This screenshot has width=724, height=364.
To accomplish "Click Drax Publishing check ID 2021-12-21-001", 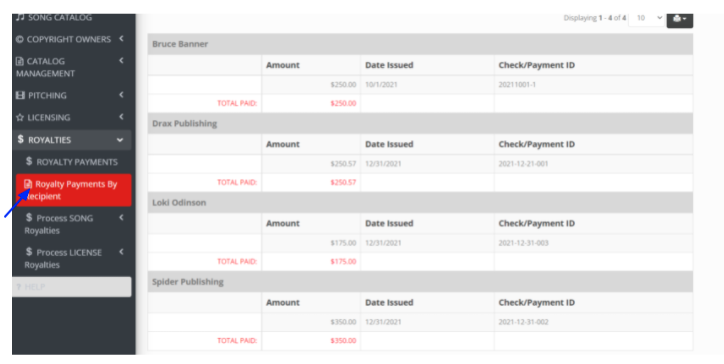I will pos(523,164).
